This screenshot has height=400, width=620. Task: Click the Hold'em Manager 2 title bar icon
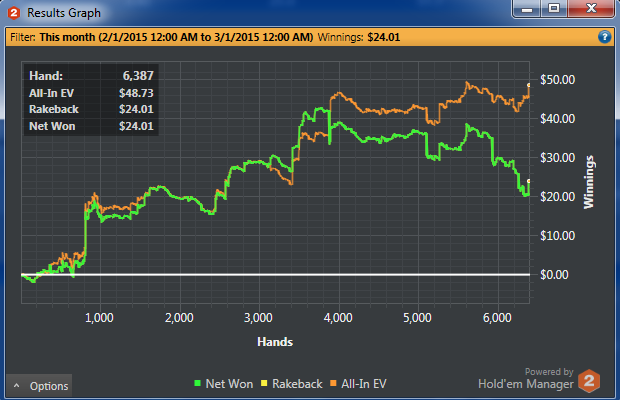[14, 13]
